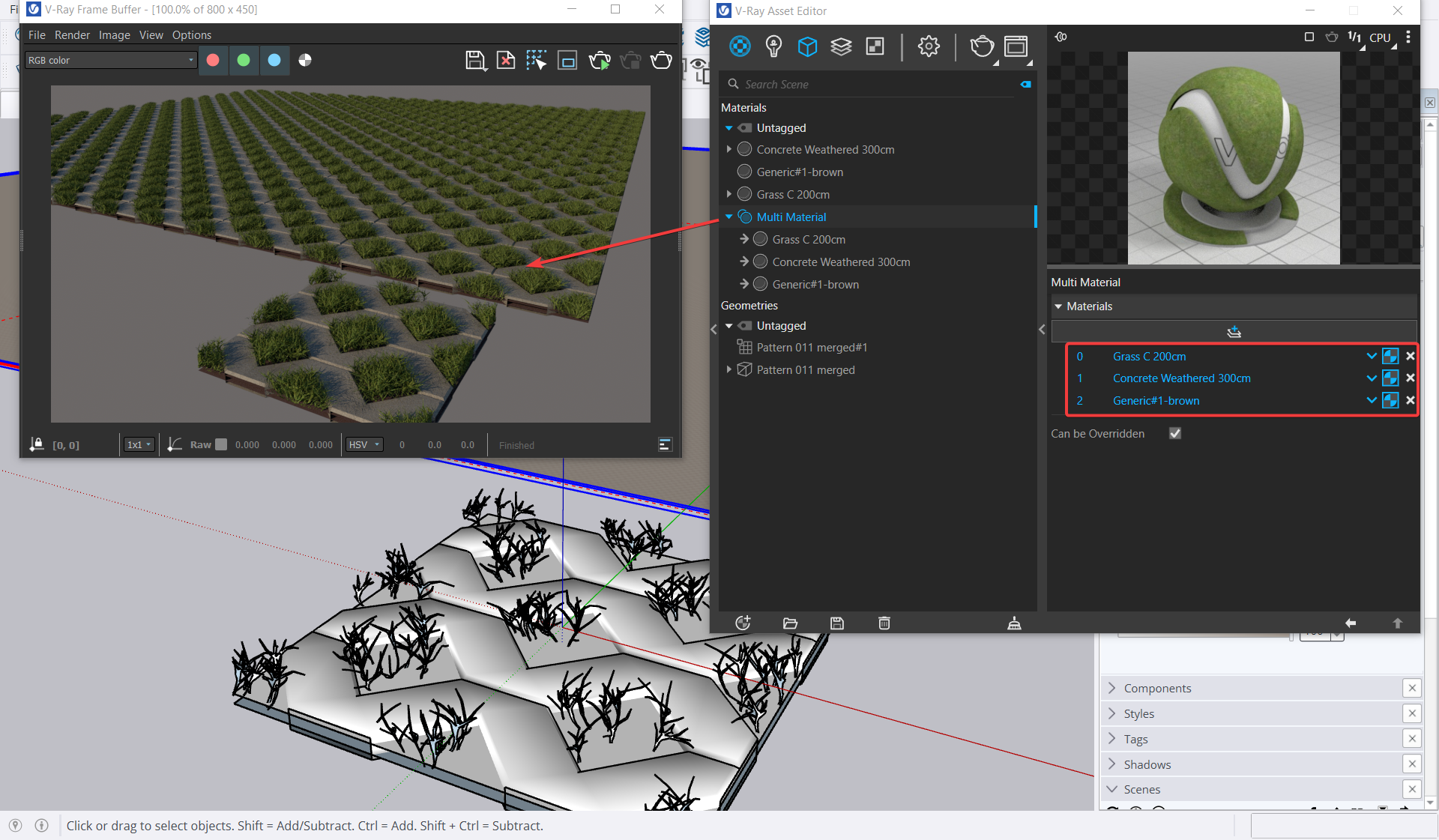Uncheck Can be Overridden checkbox
Image resolution: width=1439 pixels, height=840 pixels.
[x=1175, y=433]
